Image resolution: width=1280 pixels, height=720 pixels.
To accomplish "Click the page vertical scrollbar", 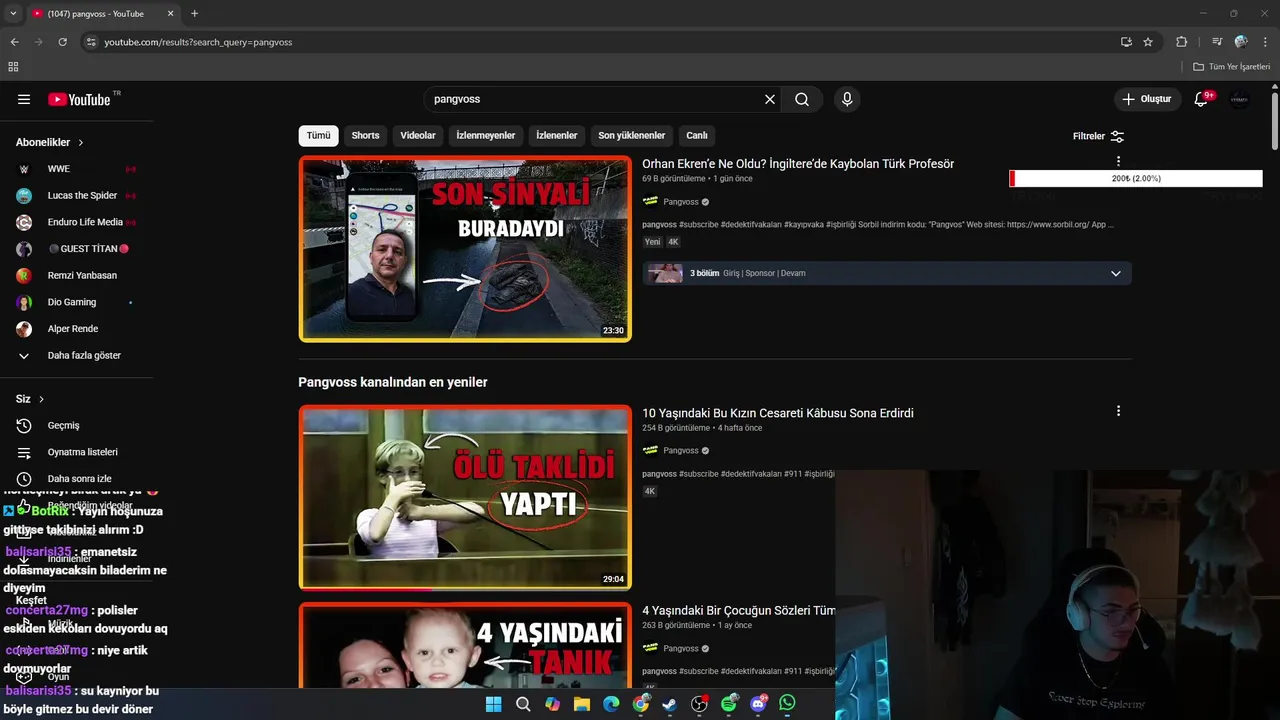I will pos(1275,122).
